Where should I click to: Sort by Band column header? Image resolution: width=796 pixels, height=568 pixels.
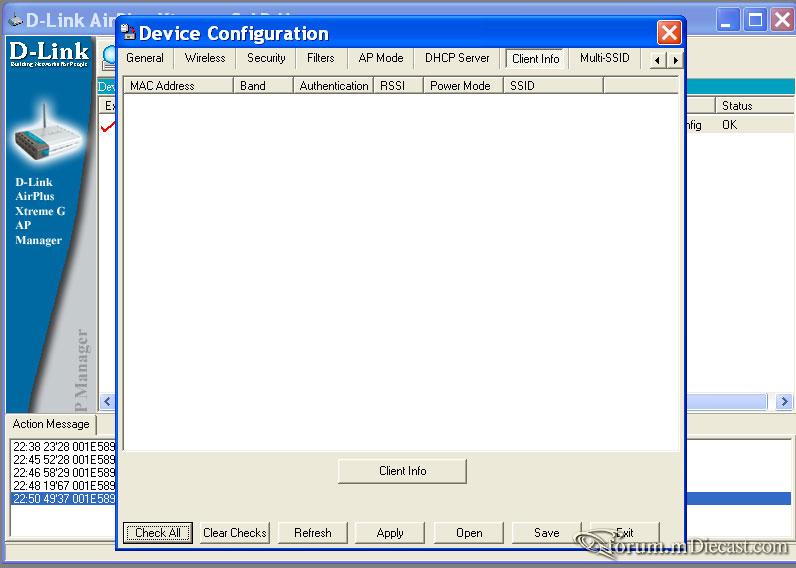pyautogui.click(x=263, y=85)
